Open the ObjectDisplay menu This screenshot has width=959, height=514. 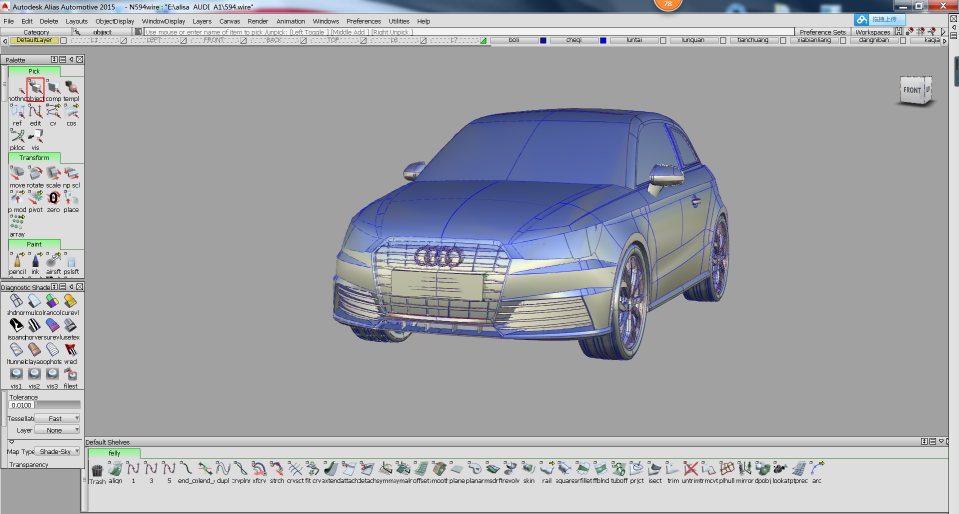114,20
